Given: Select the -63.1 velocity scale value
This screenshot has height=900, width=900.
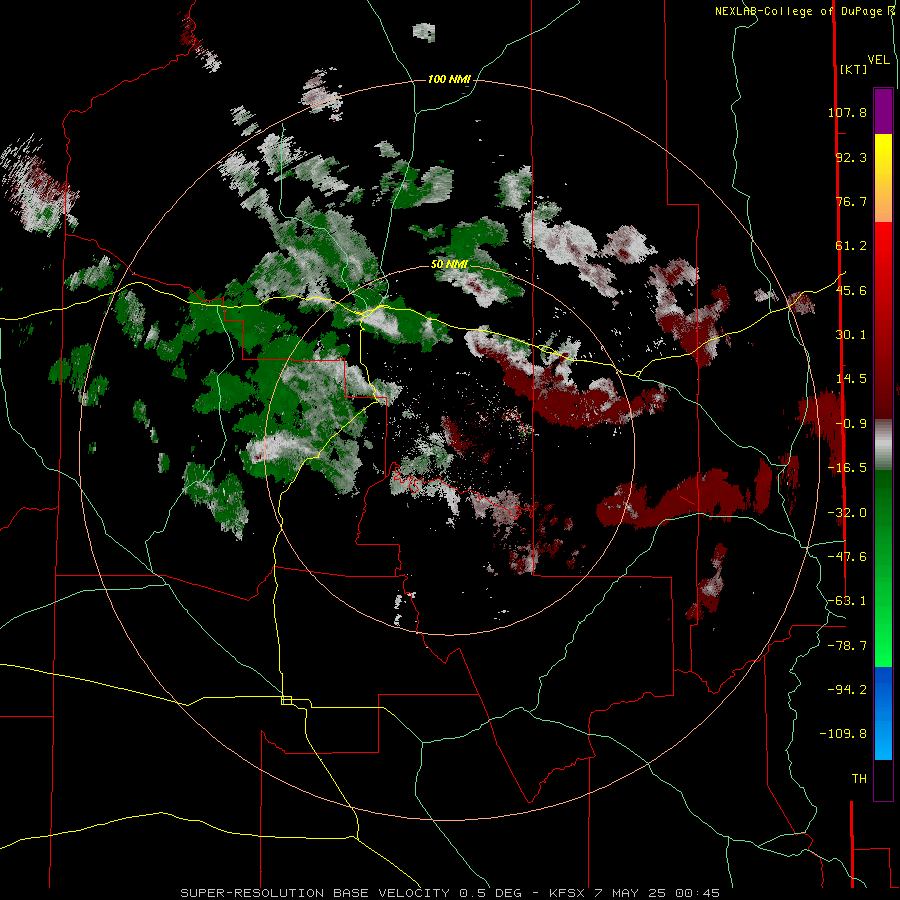Looking at the screenshot, I should coord(847,601).
